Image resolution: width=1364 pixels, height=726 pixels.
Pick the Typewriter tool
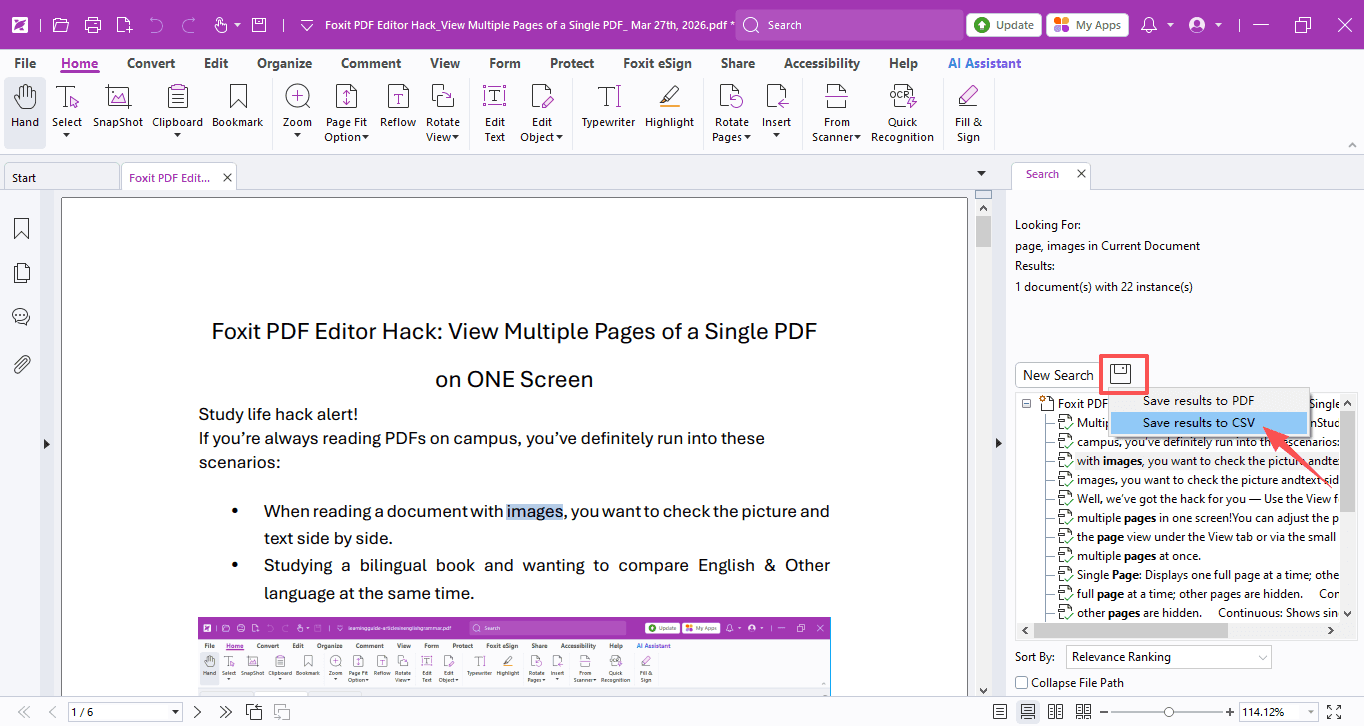[608, 108]
